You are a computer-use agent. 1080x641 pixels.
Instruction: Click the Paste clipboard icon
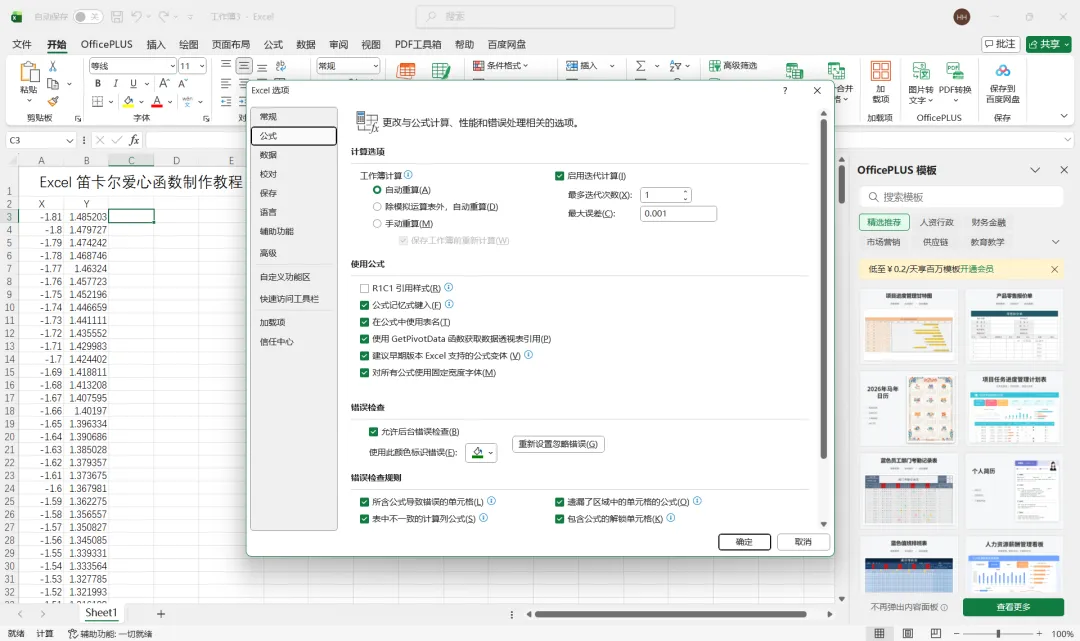29,72
